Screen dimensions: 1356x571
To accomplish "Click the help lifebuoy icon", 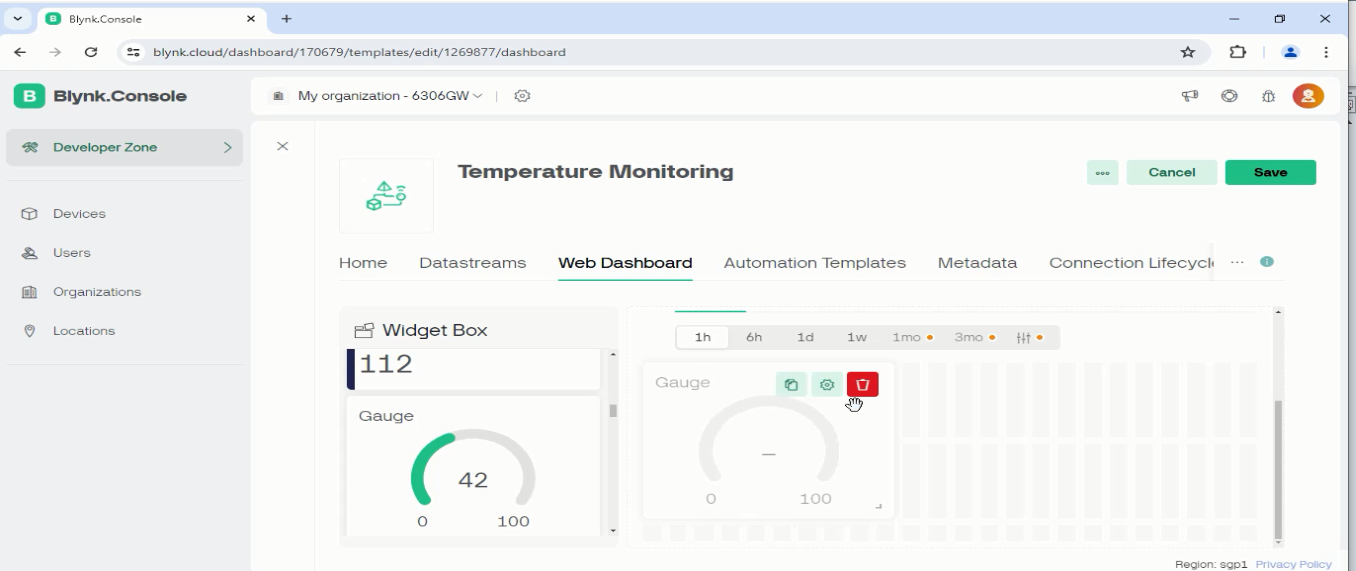I will [x=1229, y=96].
